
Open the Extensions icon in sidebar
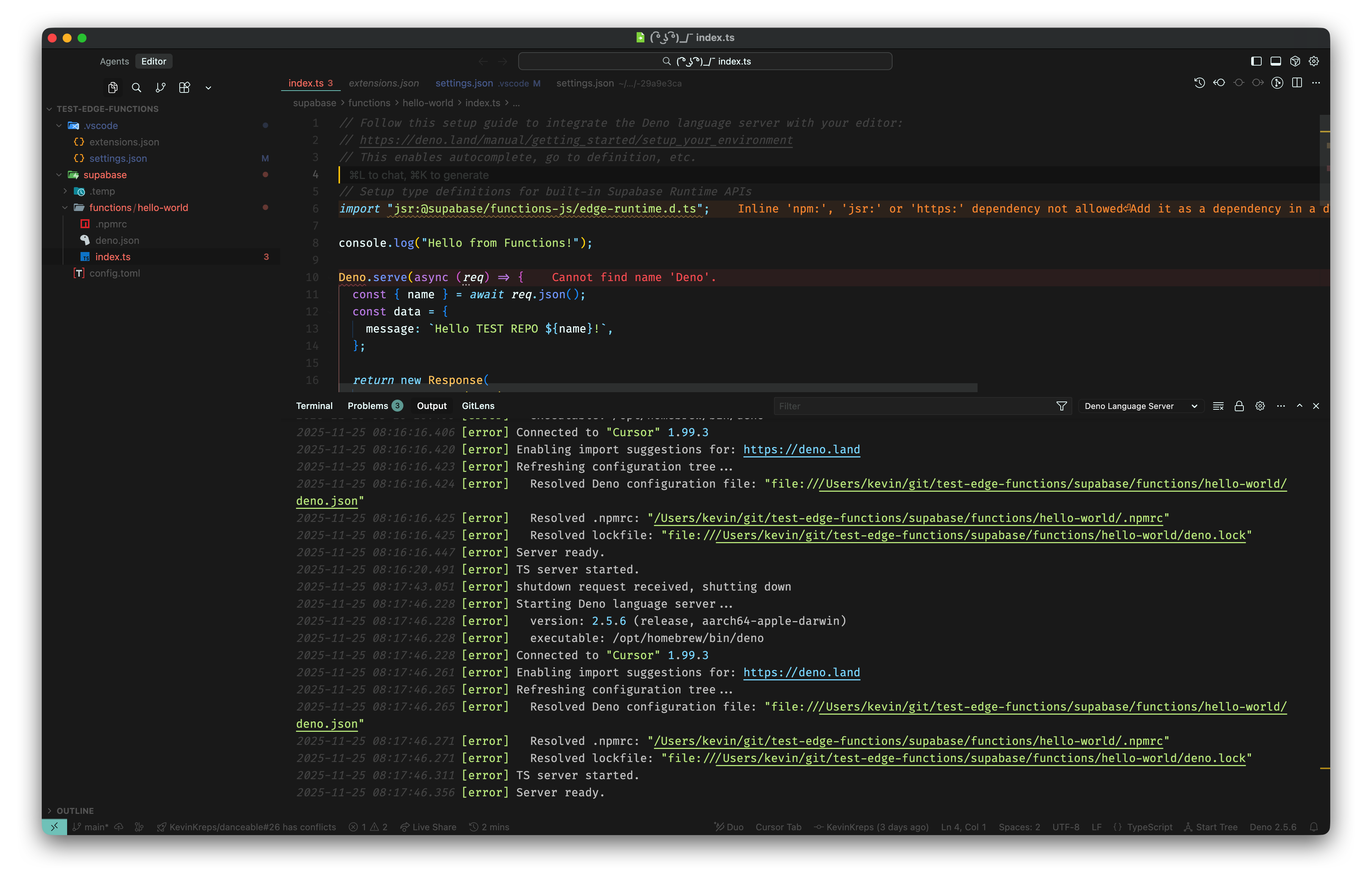tap(185, 88)
